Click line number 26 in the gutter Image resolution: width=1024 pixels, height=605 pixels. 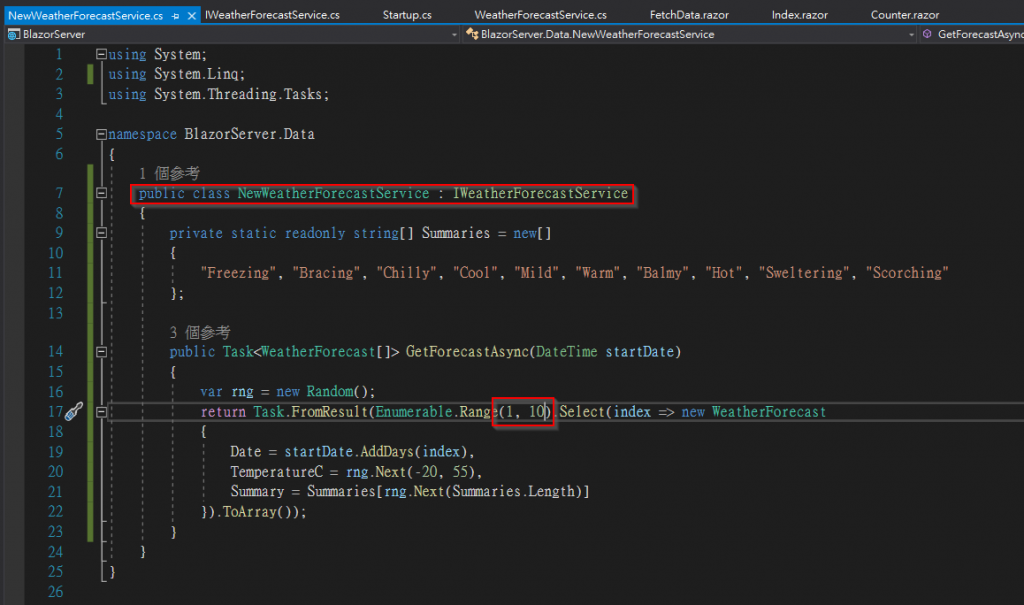click(x=56, y=592)
